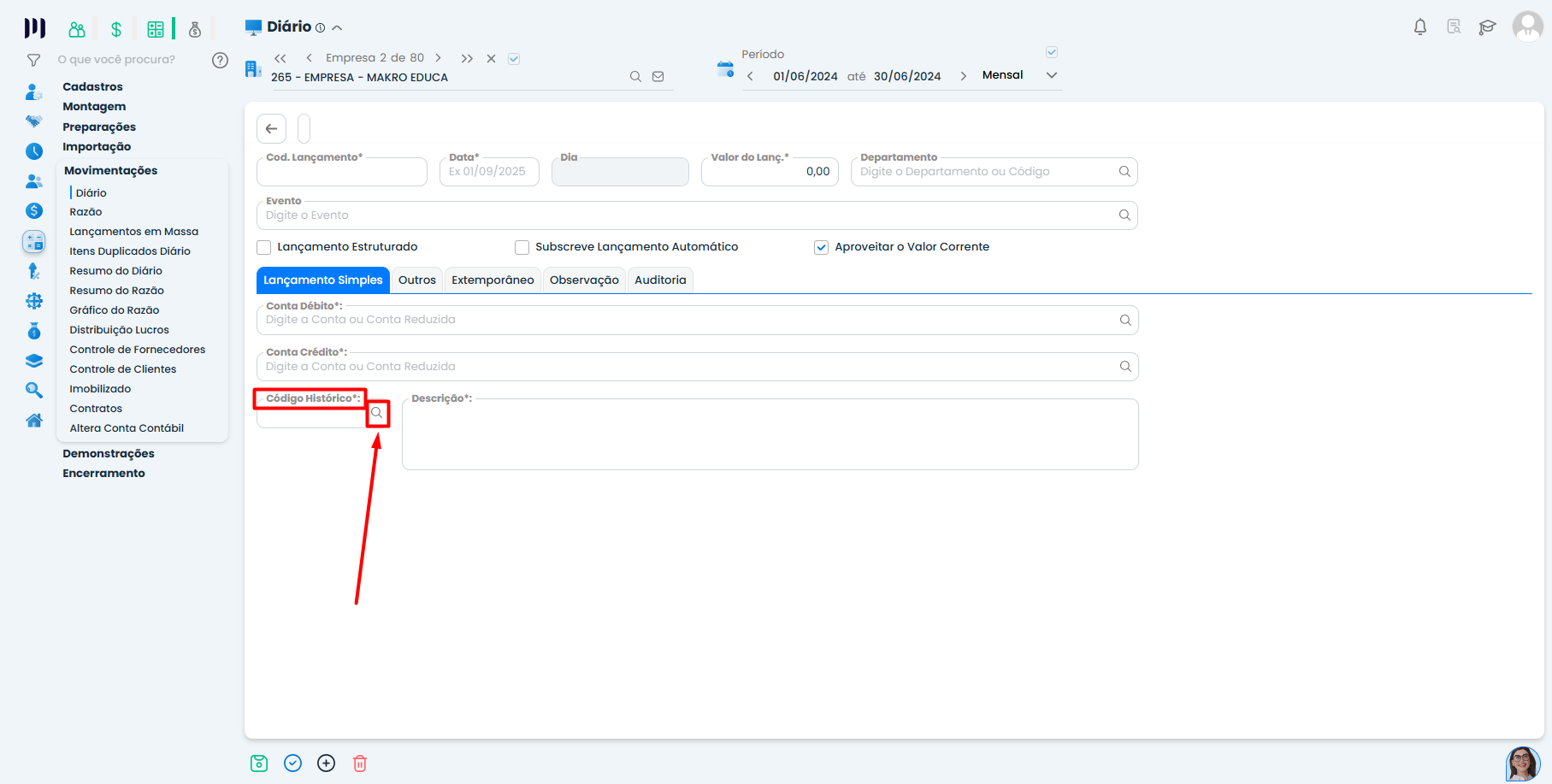Go to Controle de Fornecedores
Screen dimensions: 1552x784
[137, 350]
